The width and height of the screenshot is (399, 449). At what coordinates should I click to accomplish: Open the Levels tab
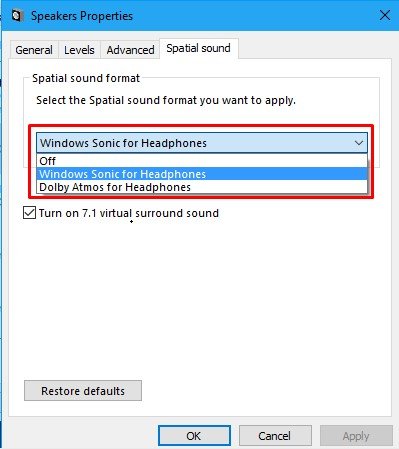[x=79, y=50]
